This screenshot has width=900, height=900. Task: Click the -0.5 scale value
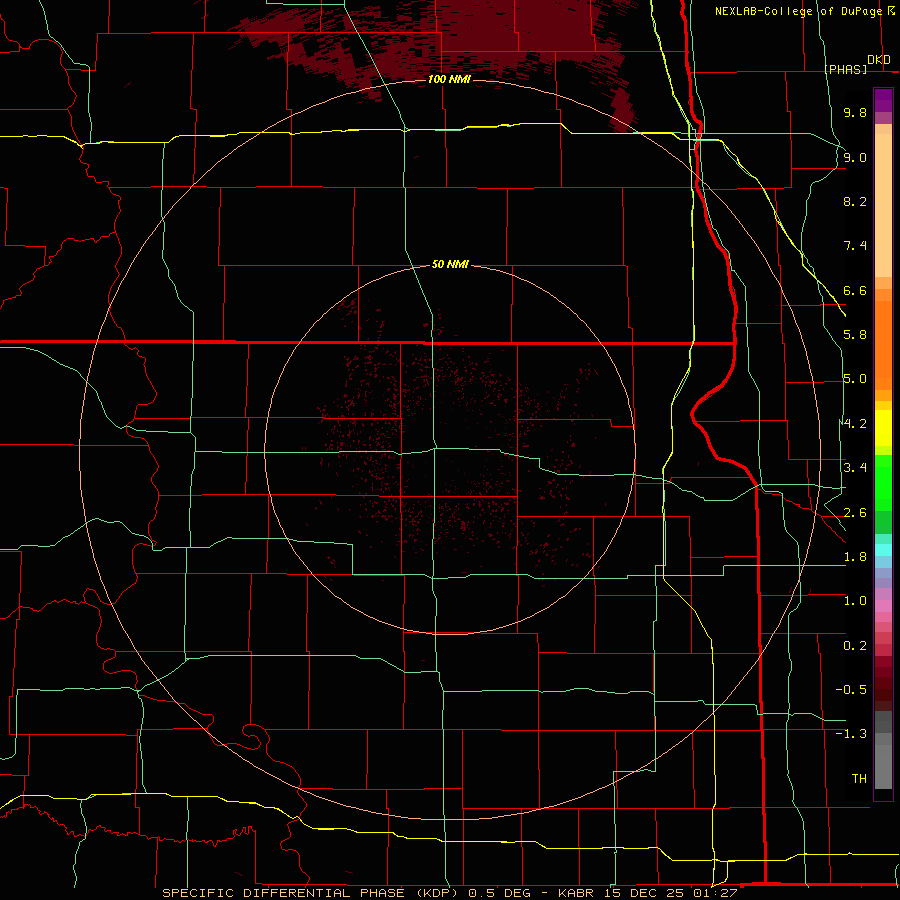[851, 690]
